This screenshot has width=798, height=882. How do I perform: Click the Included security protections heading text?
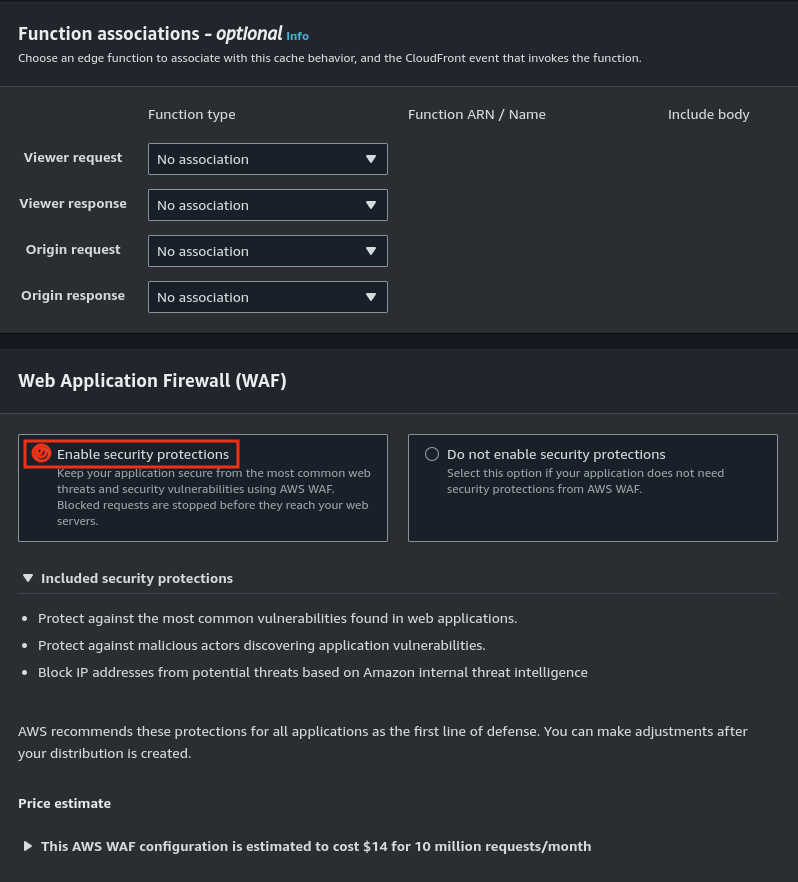pos(137,578)
